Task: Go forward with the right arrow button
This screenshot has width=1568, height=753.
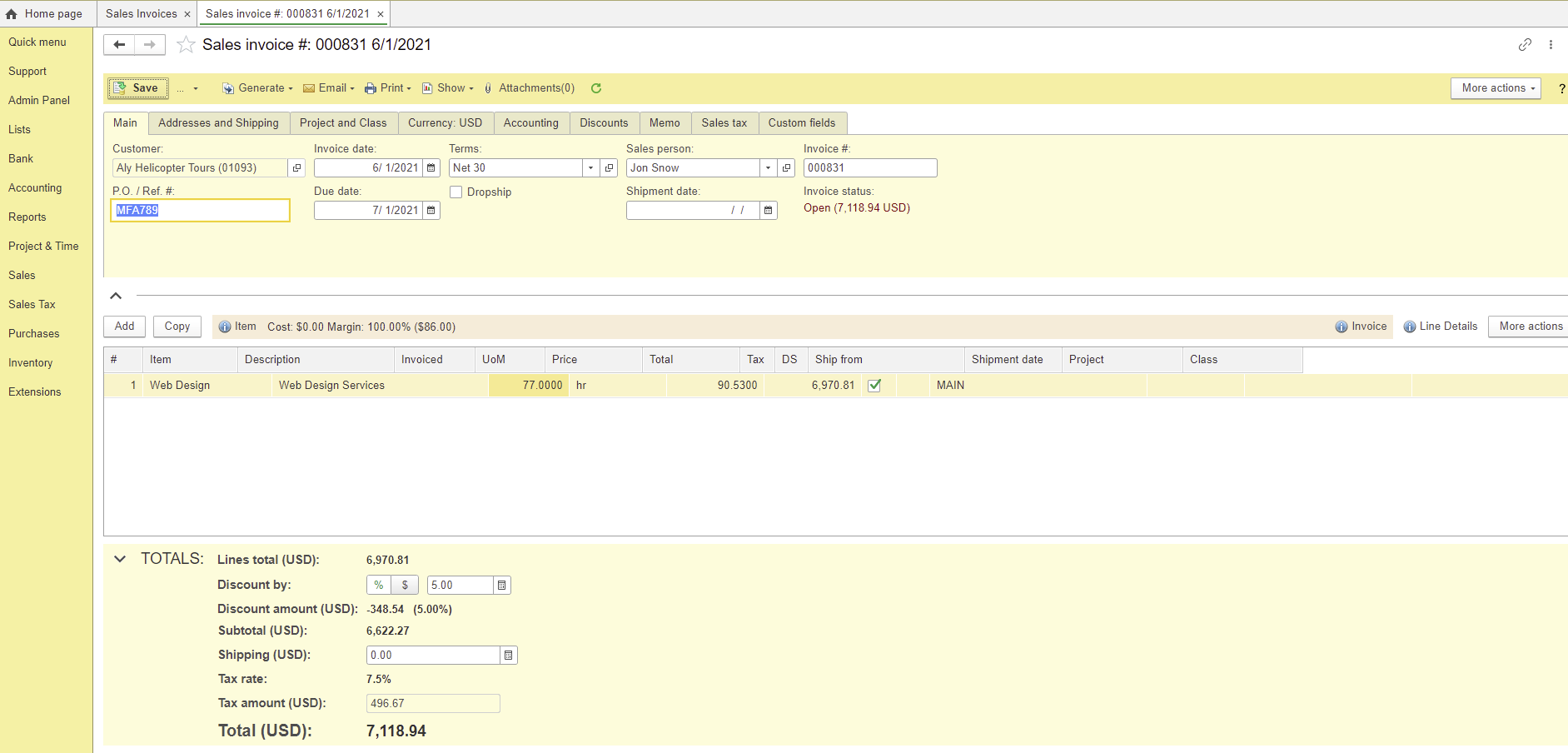Action: click(150, 45)
